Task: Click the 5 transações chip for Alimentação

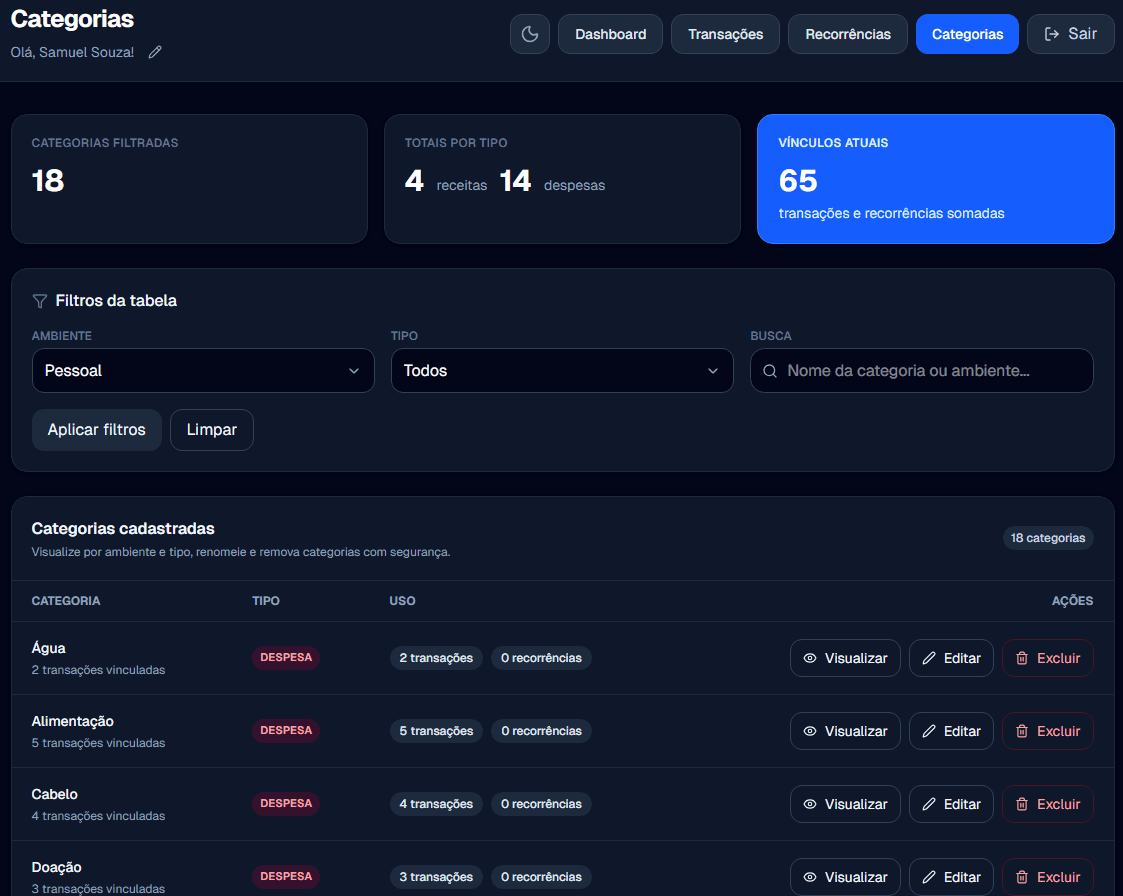Action: click(x=436, y=731)
